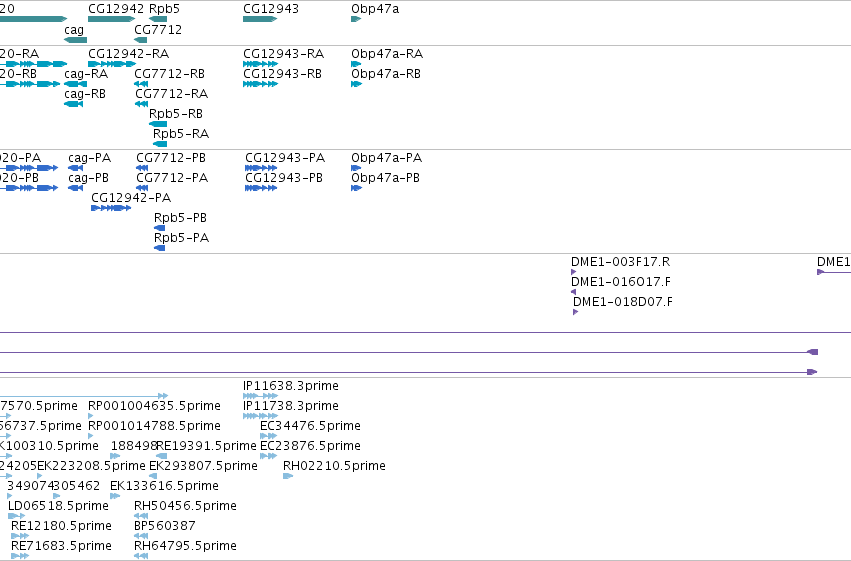Screen dimensions: 851x561
Task: Click the CG12943 teal gene arrow glyph
Action: pyautogui.click(x=260, y=19)
